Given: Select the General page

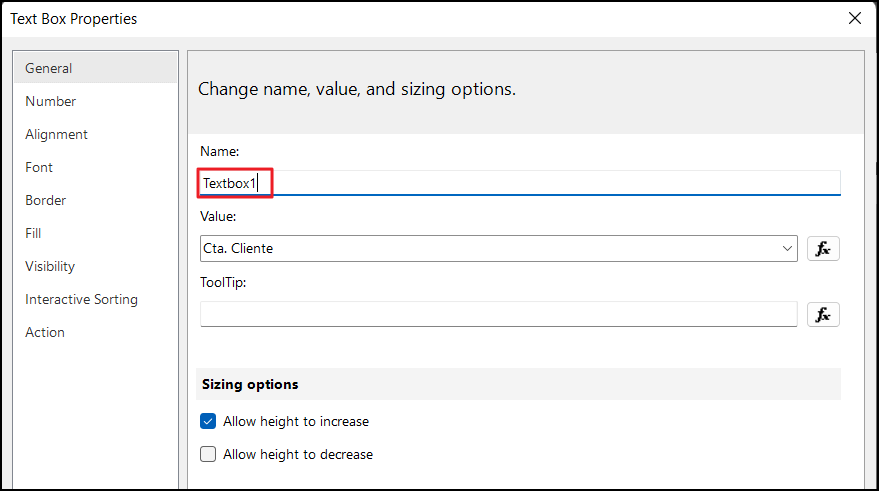Looking at the screenshot, I should click(49, 68).
